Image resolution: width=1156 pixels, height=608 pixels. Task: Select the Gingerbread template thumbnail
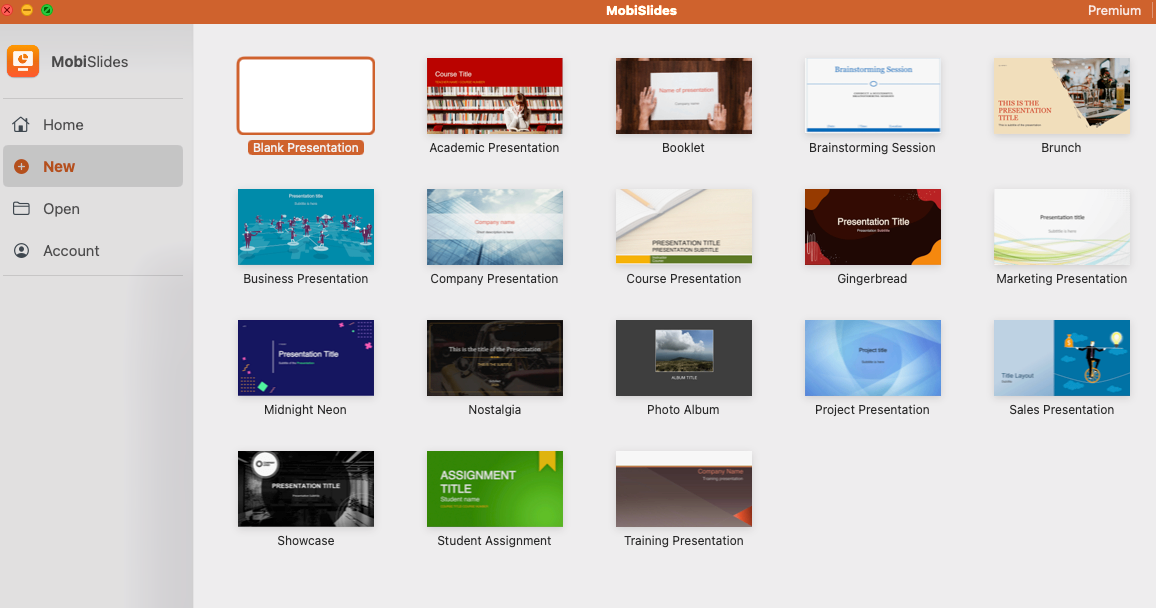872,227
